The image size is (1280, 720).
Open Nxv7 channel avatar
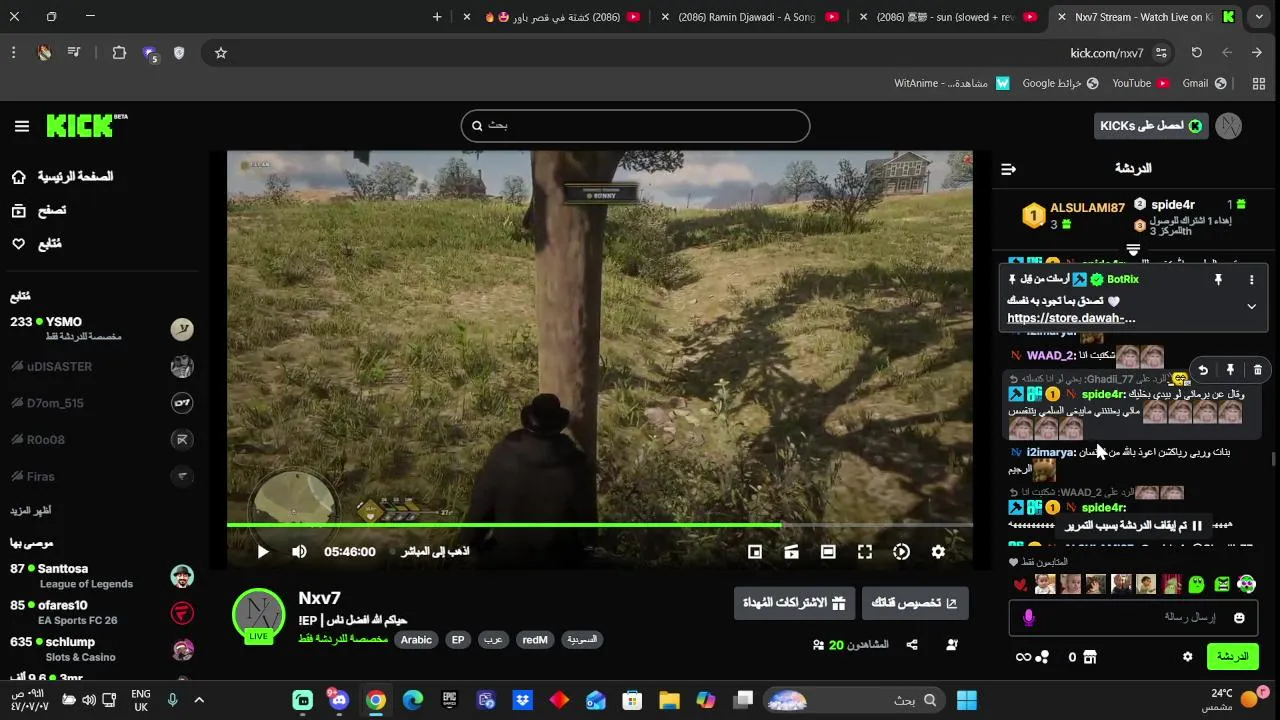click(x=259, y=614)
